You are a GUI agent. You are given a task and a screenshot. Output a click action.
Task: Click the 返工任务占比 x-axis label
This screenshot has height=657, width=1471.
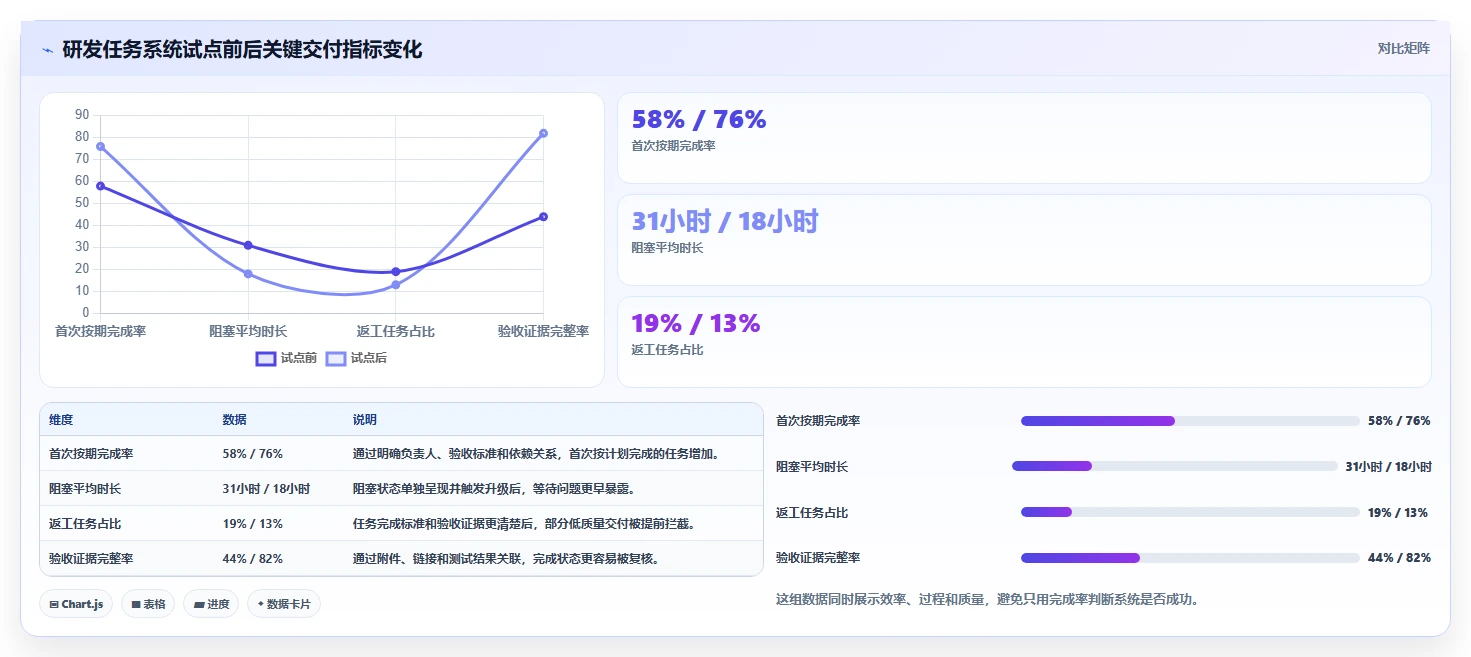396,331
